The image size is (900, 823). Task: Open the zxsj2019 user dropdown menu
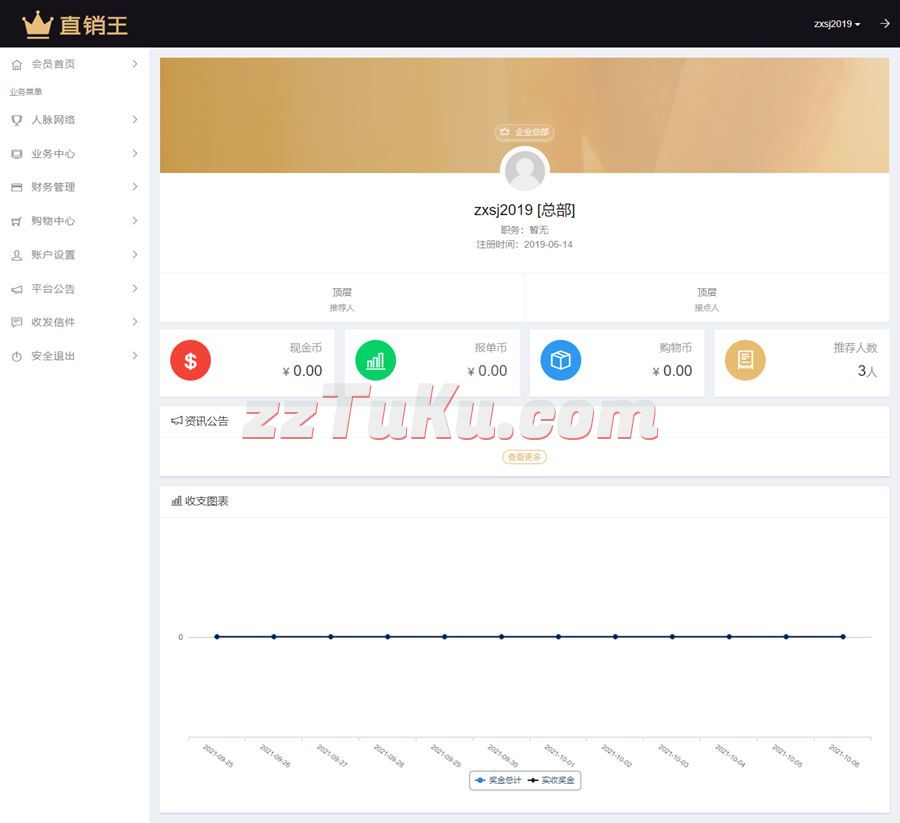(x=837, y=24)
